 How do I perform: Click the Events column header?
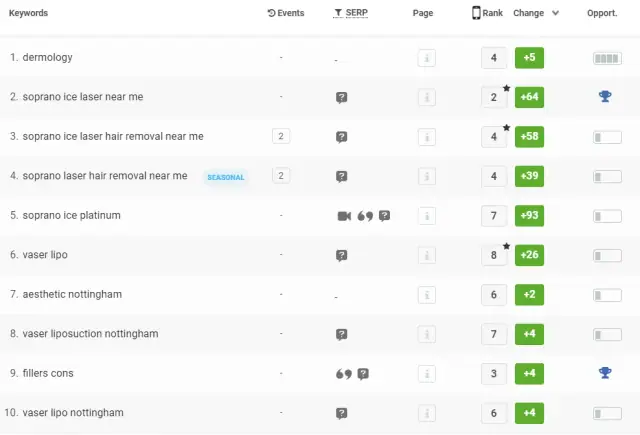point(286,13)
